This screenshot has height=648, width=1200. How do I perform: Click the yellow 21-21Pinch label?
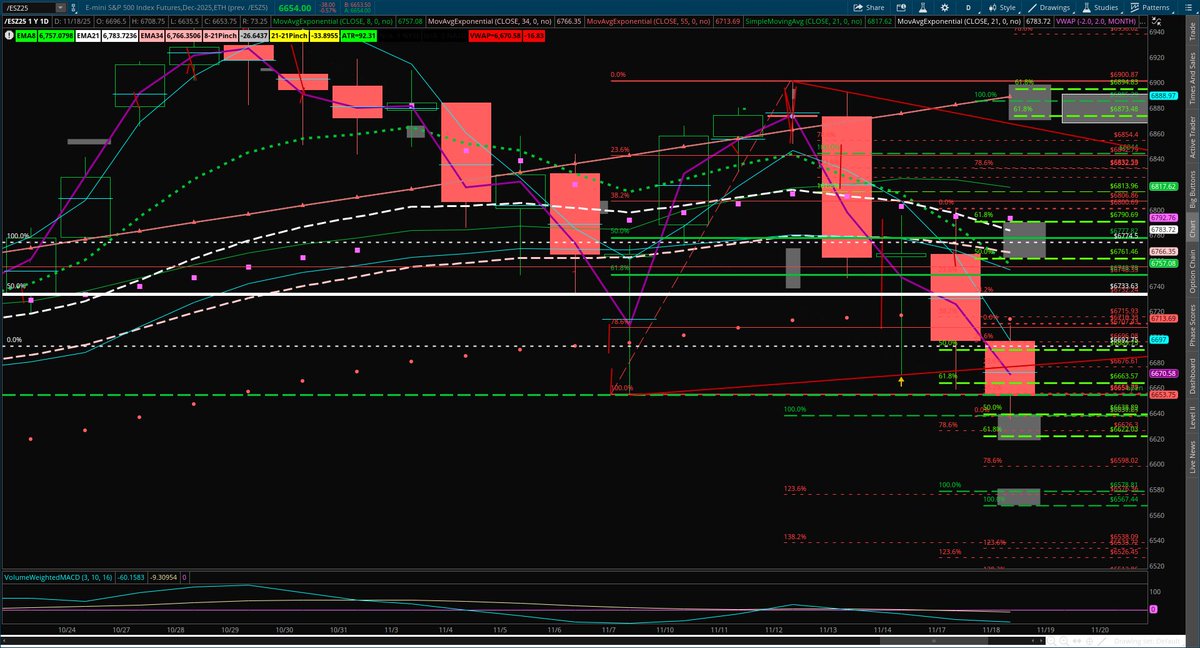point(289,35)
